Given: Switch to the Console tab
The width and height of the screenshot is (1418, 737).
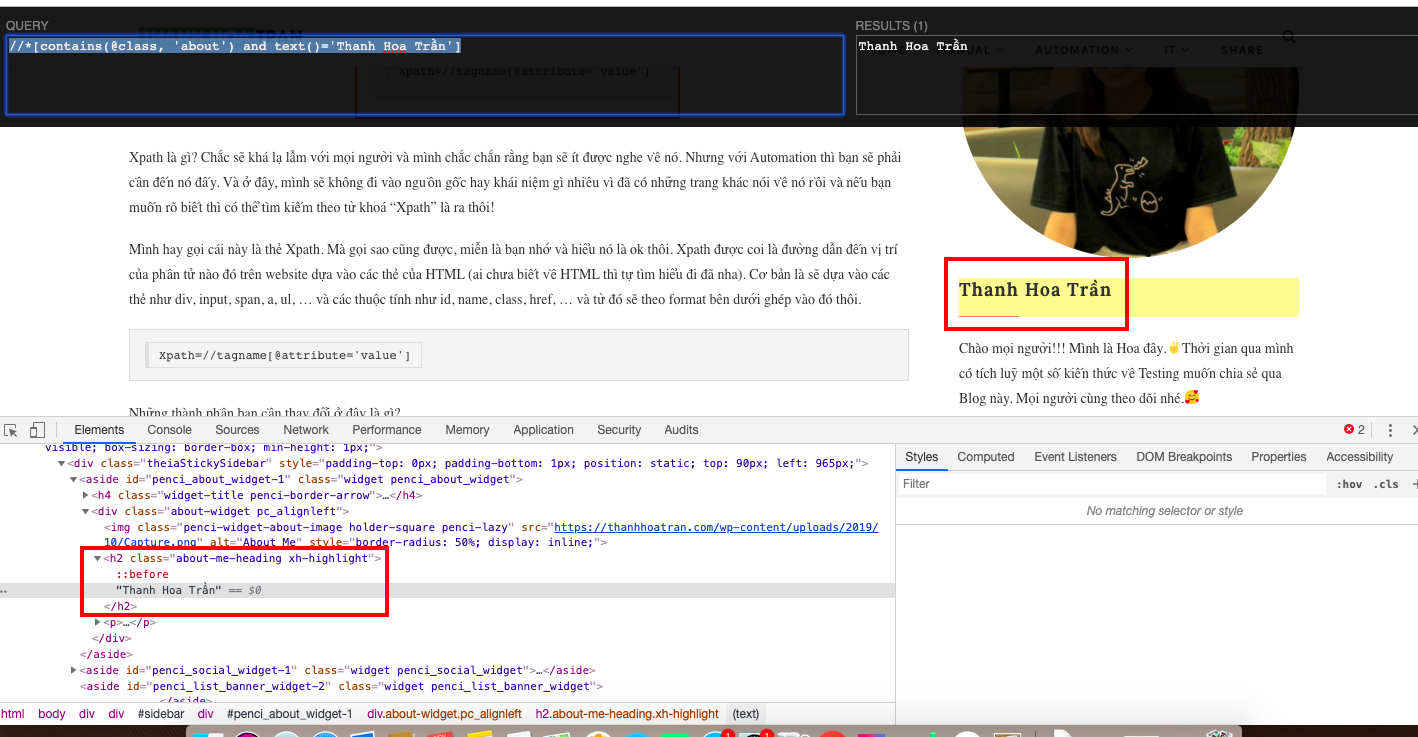Looking at the screenshot, I should 170,430.
